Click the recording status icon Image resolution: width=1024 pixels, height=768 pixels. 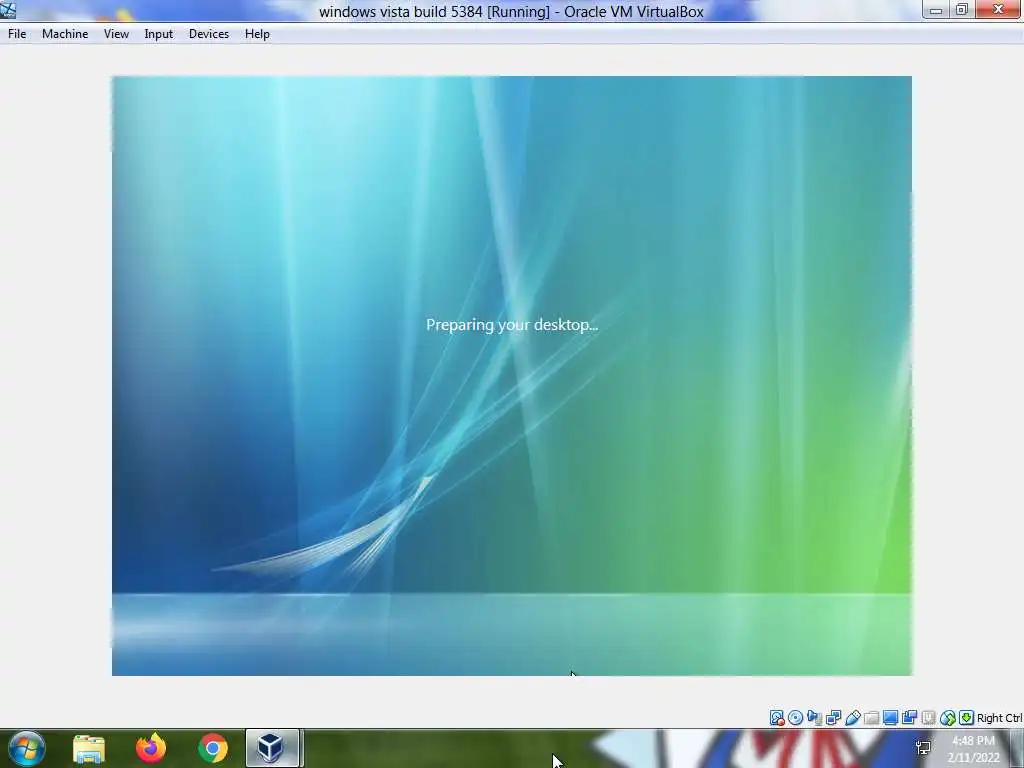909,718
